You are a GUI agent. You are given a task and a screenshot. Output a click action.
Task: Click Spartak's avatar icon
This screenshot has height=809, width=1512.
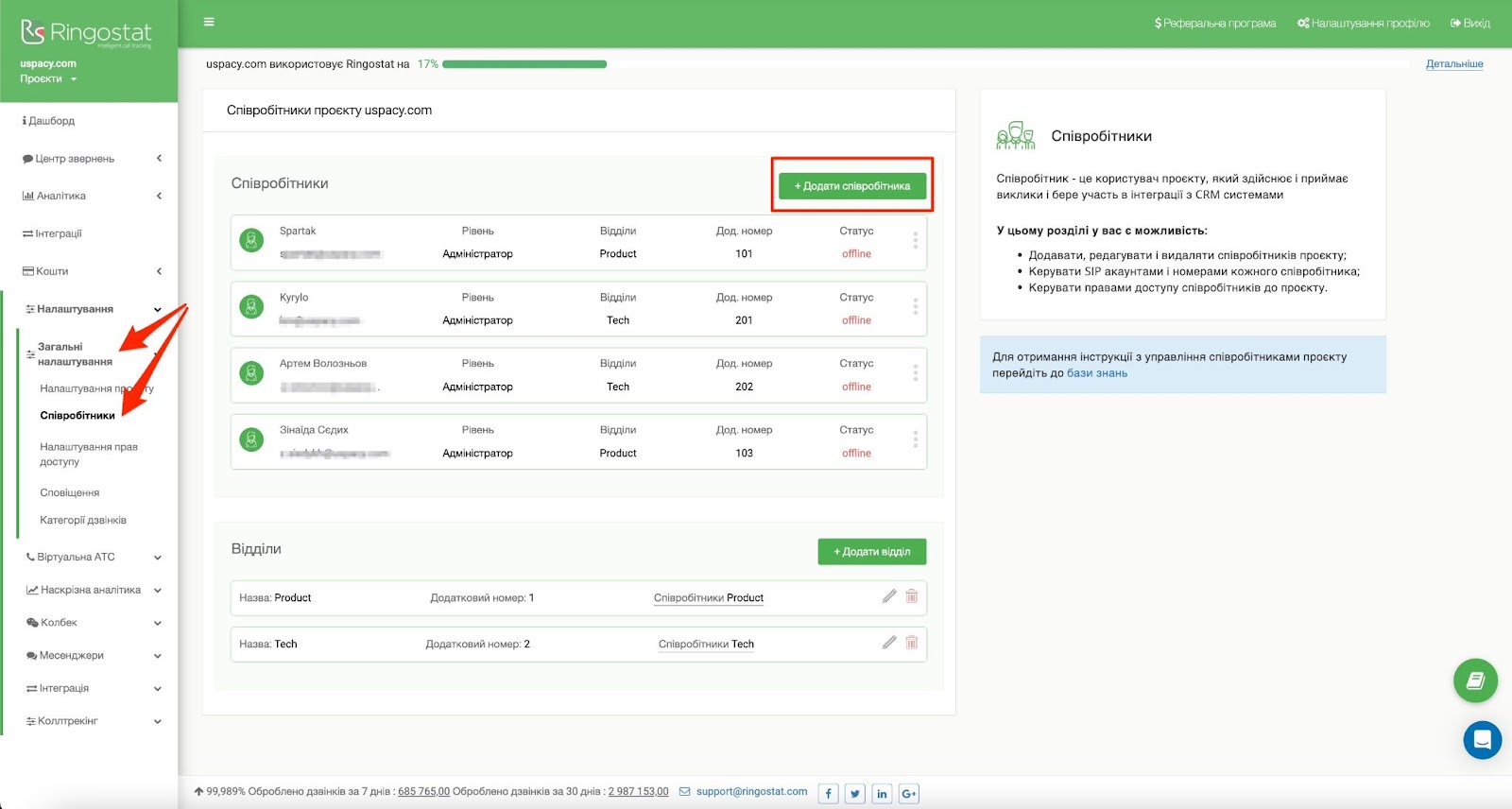251,241
